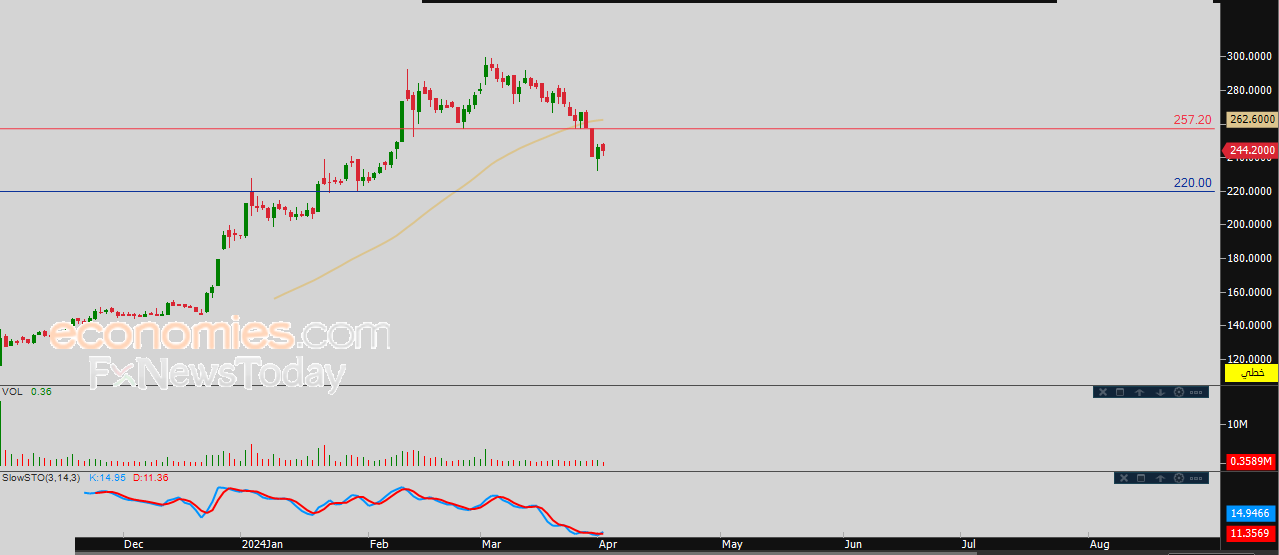The height and width of the screenshot is (555, 1279).
Task: Close the SlowSTO indicator panel
Action: coord(1124,478)
